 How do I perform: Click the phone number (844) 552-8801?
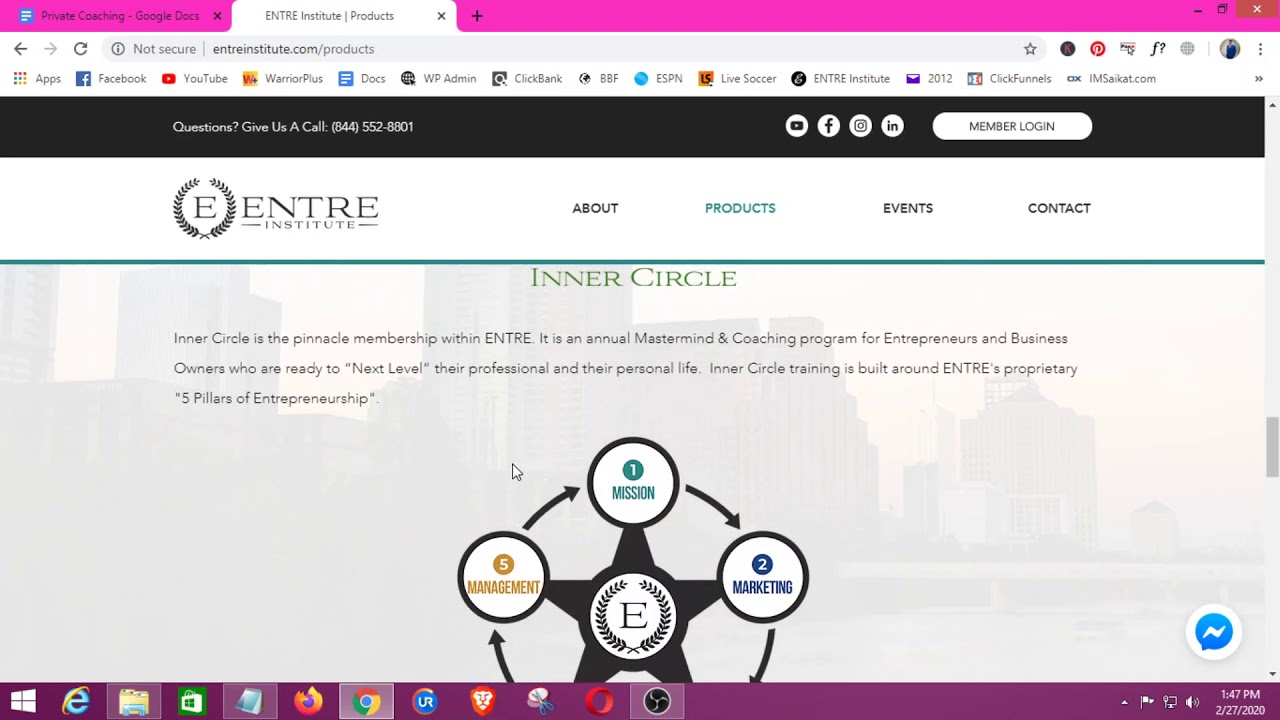[x=372, y=127]
